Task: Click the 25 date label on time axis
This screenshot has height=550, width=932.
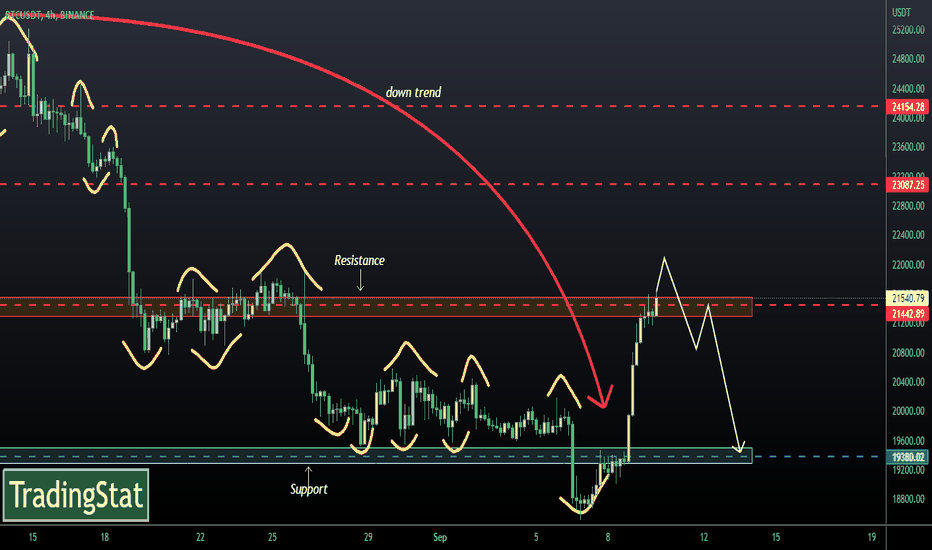Action: 272,537
